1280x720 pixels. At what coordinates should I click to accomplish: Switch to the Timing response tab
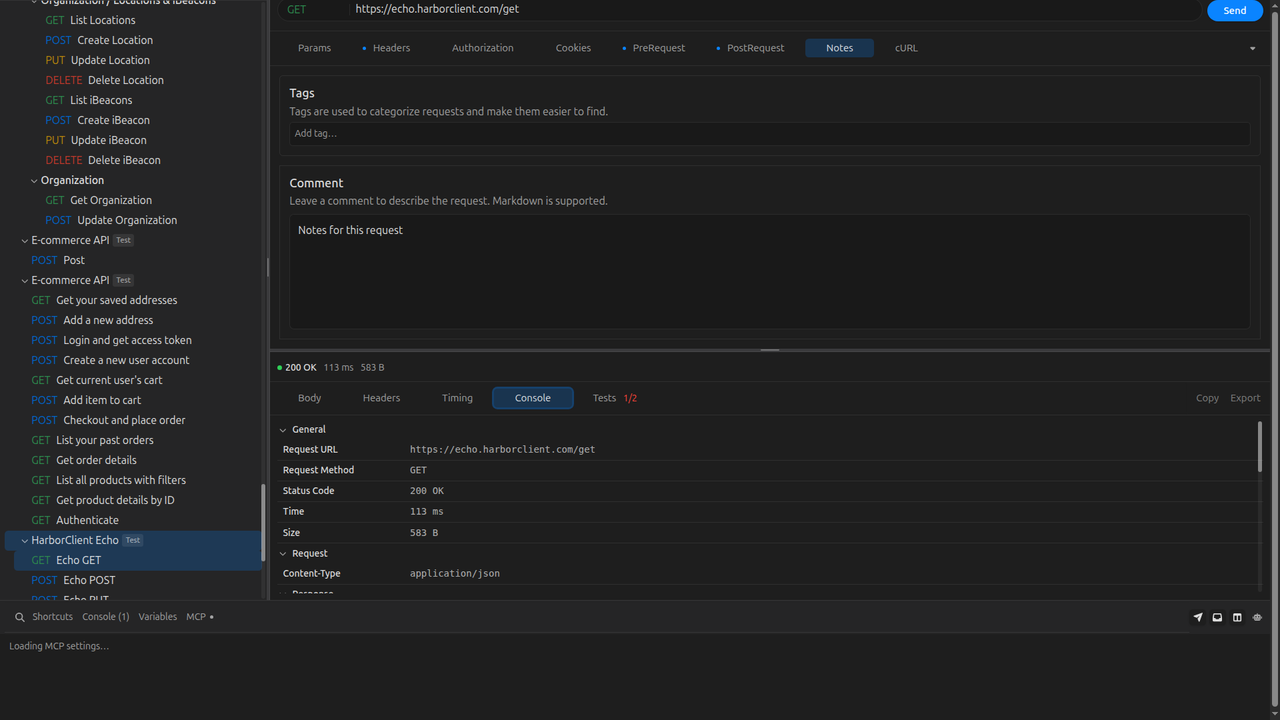pos(457,398)
